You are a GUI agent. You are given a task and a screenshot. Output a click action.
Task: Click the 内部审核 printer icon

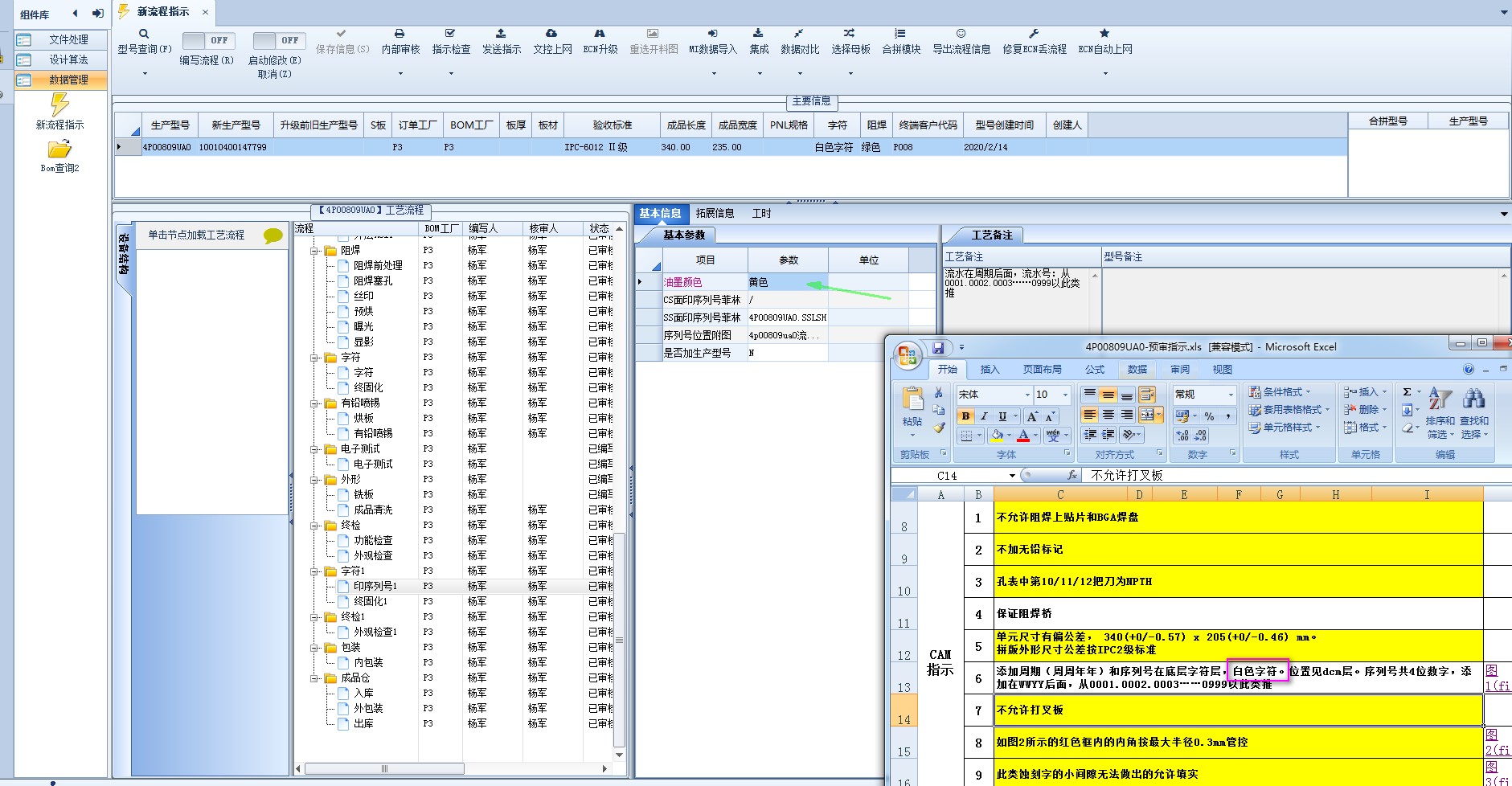[400, 34]
